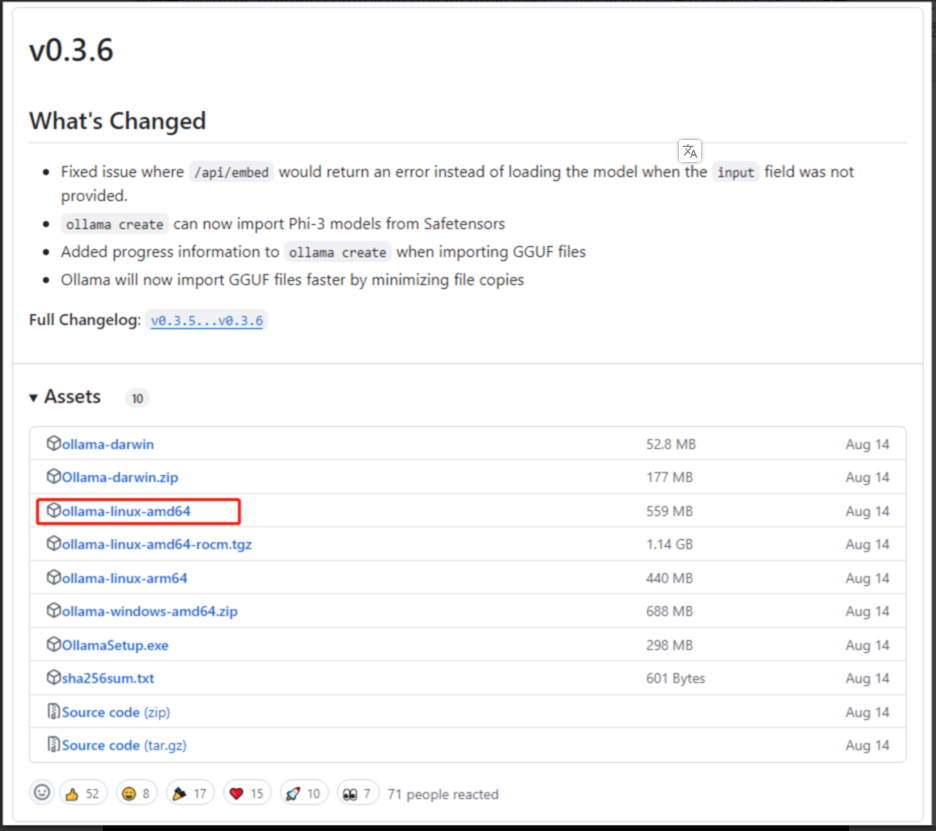Open the sha256sum.txt file
Screen dimensions: 936x831
point(108,679)
